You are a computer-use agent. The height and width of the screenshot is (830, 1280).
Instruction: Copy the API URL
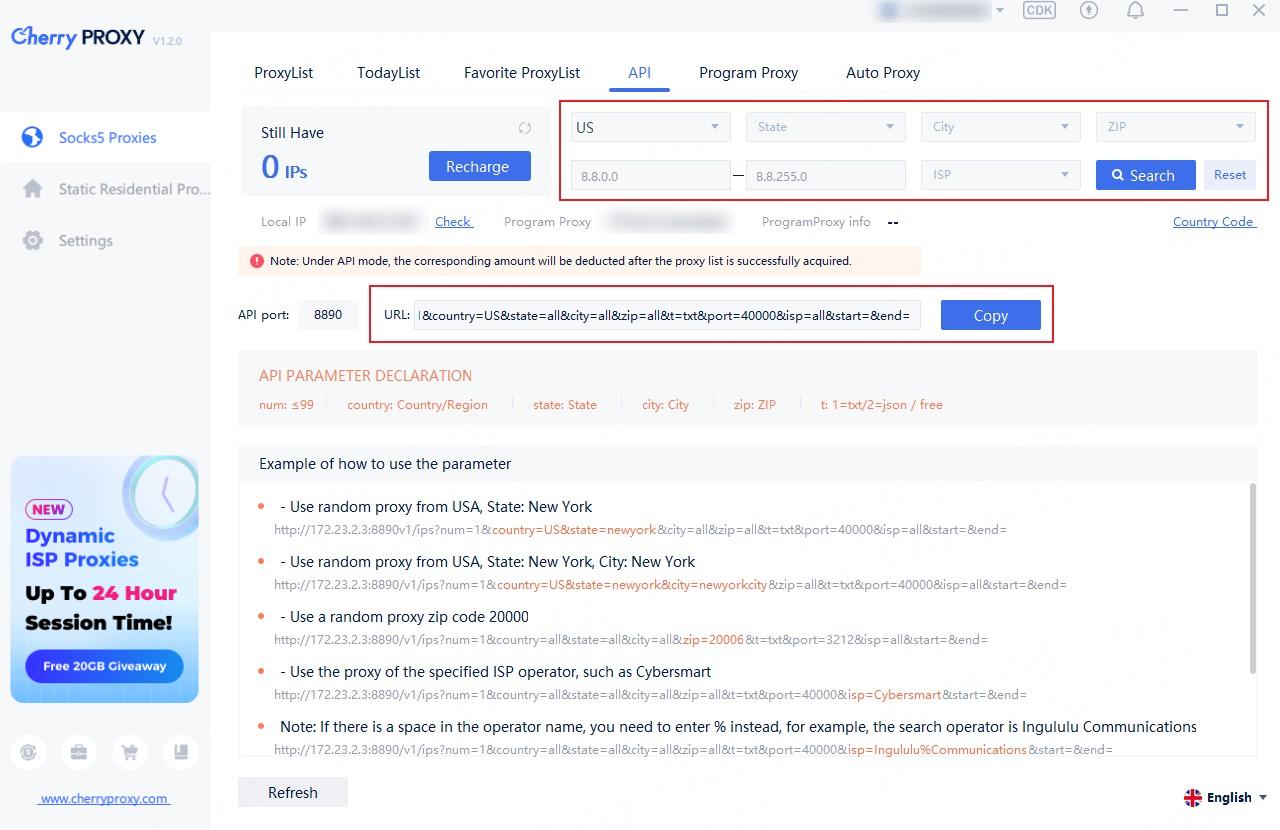pyautogui.click(x=990, y=315)
